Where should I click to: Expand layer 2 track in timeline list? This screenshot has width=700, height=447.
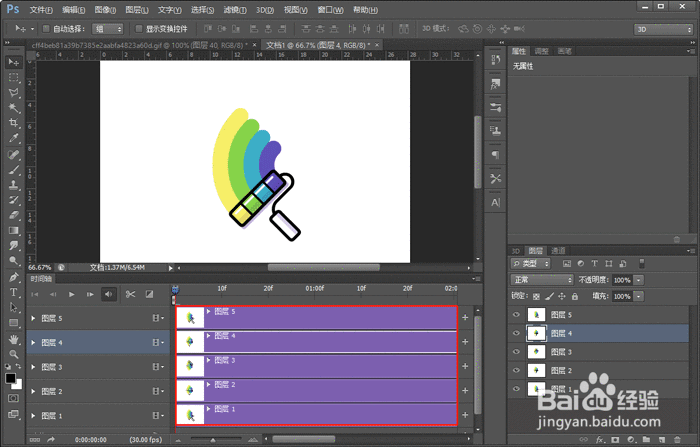click(33, 391)
